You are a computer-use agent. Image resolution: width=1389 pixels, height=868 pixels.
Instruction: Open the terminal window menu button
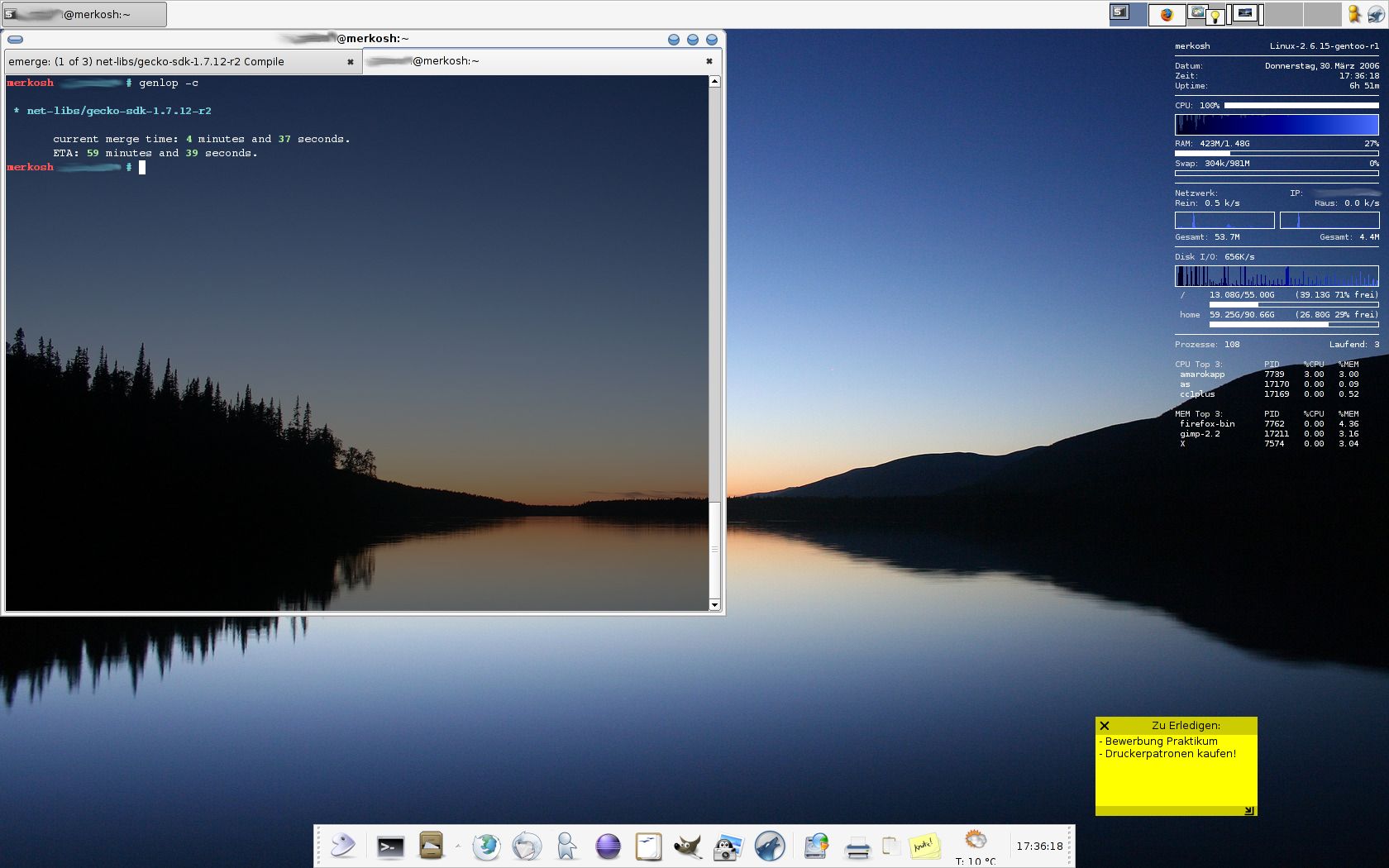point(16,39)
